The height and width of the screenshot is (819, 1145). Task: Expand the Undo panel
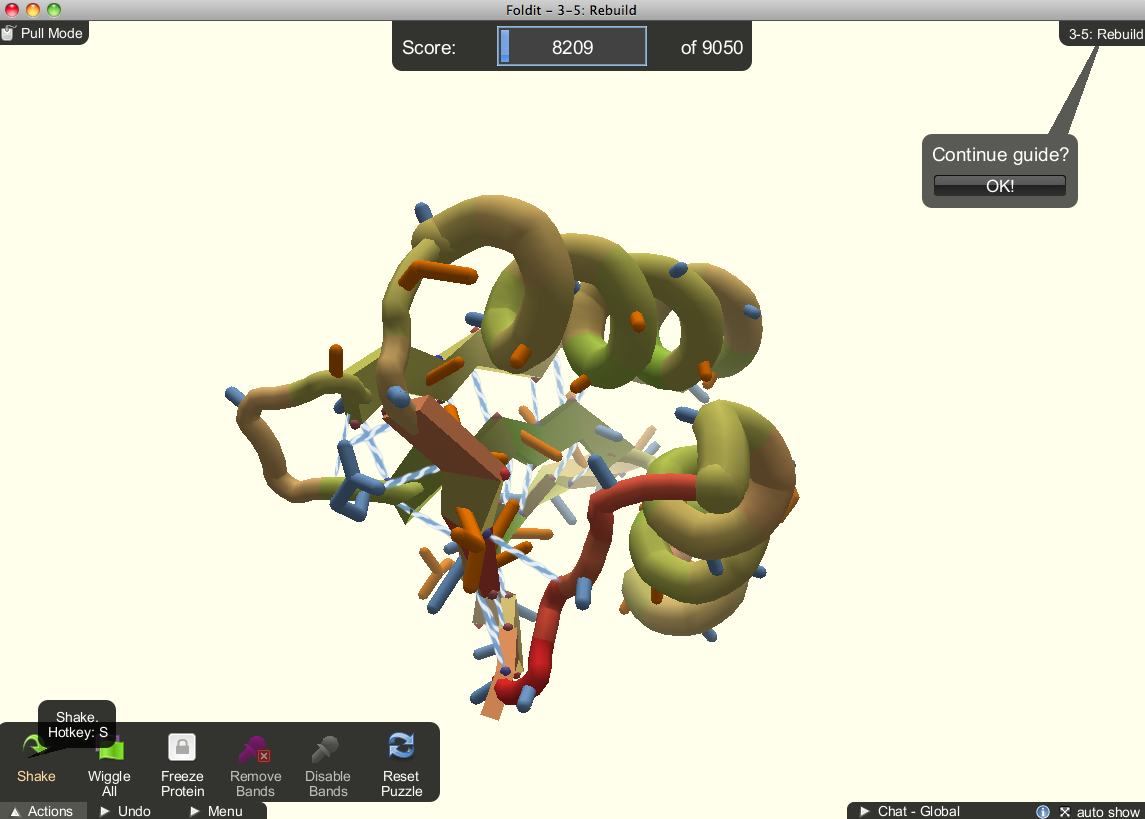click(x=125, y=811)
